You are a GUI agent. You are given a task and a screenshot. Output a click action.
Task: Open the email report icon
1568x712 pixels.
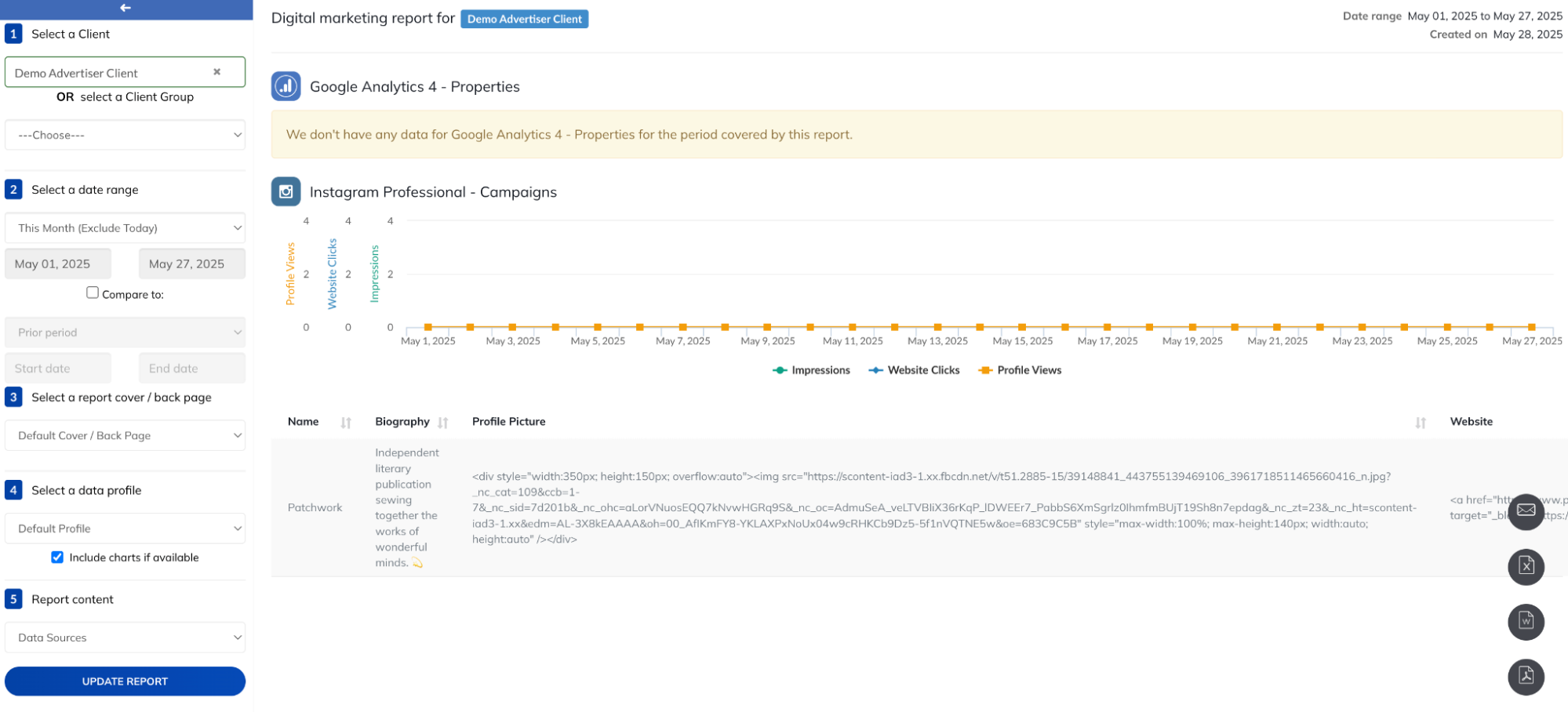point(1526,511)
